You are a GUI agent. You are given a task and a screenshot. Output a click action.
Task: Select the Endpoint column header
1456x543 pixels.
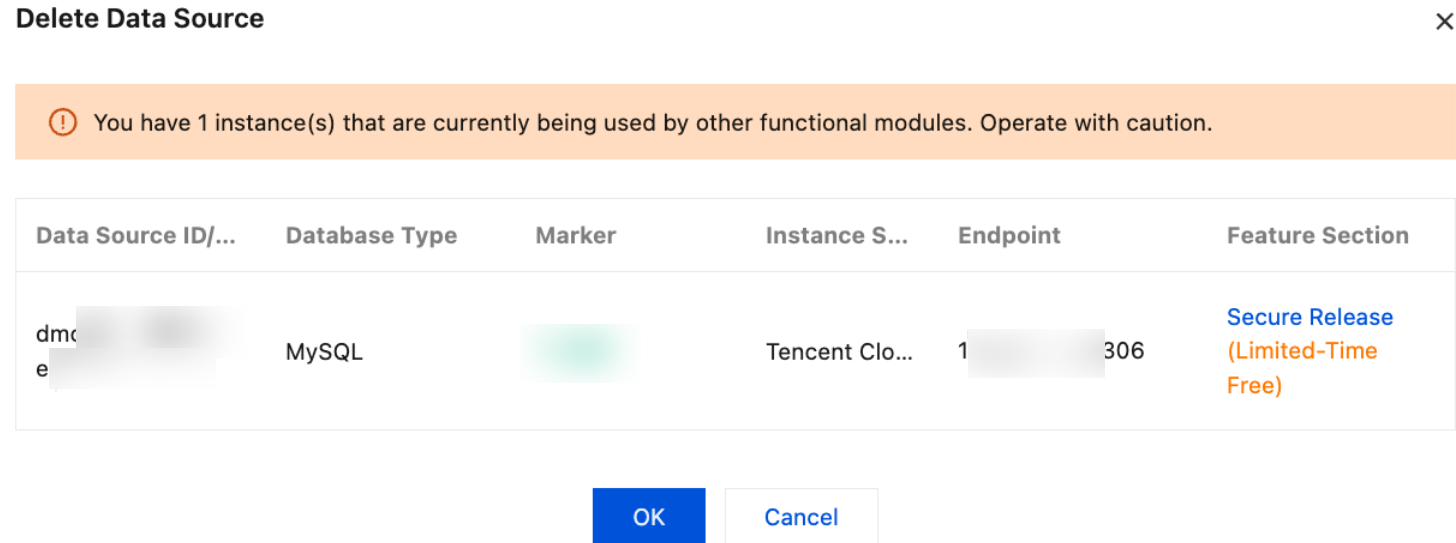click(1009, 236)
